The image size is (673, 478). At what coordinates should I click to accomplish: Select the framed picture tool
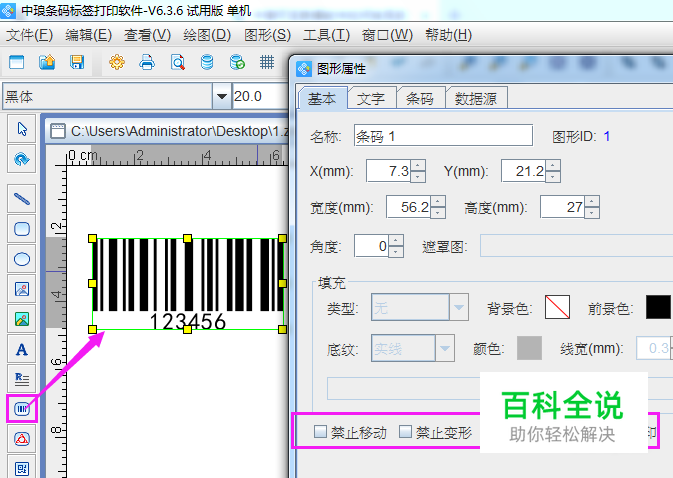tap(22, 289)
